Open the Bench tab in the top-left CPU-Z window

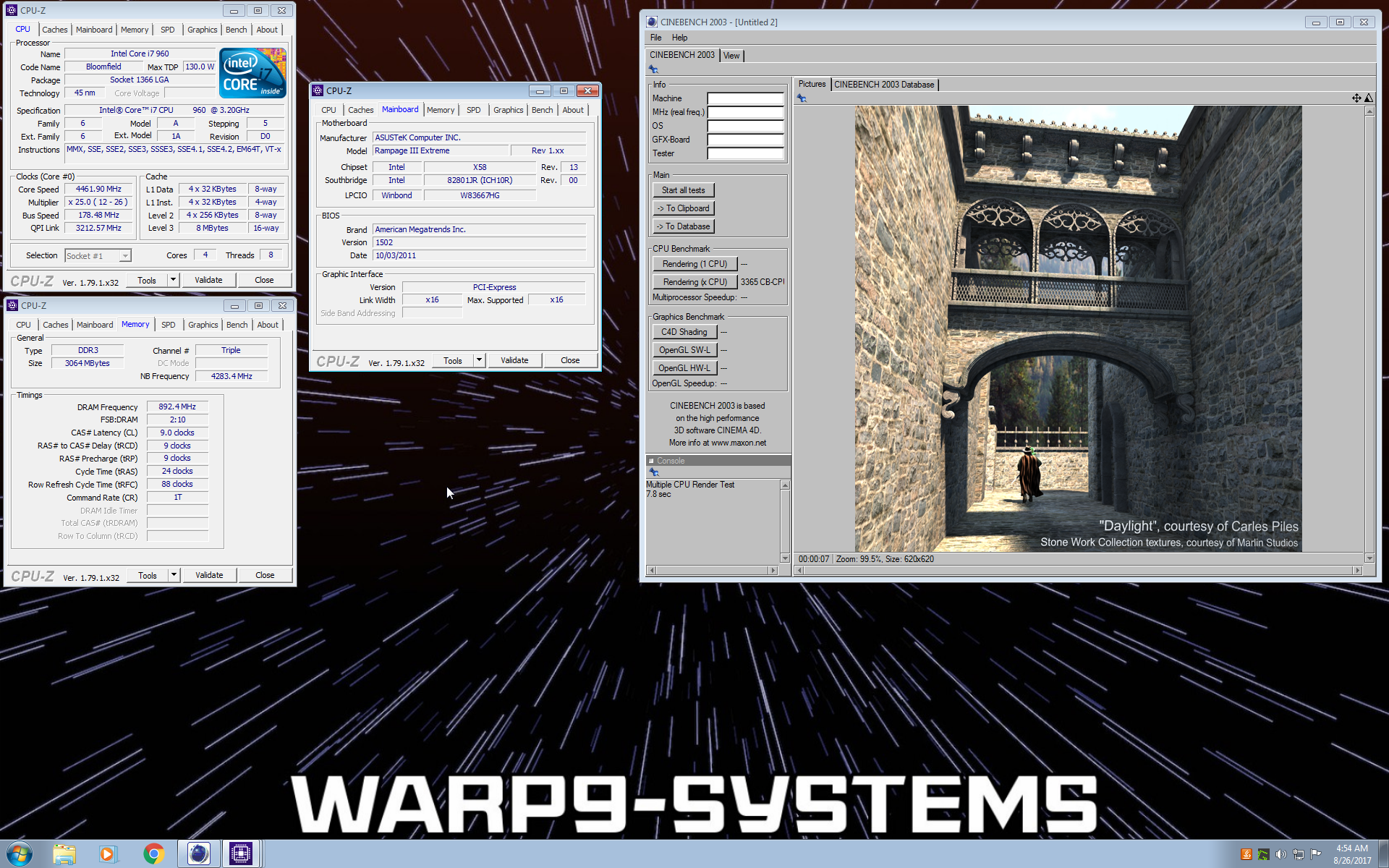236,30
